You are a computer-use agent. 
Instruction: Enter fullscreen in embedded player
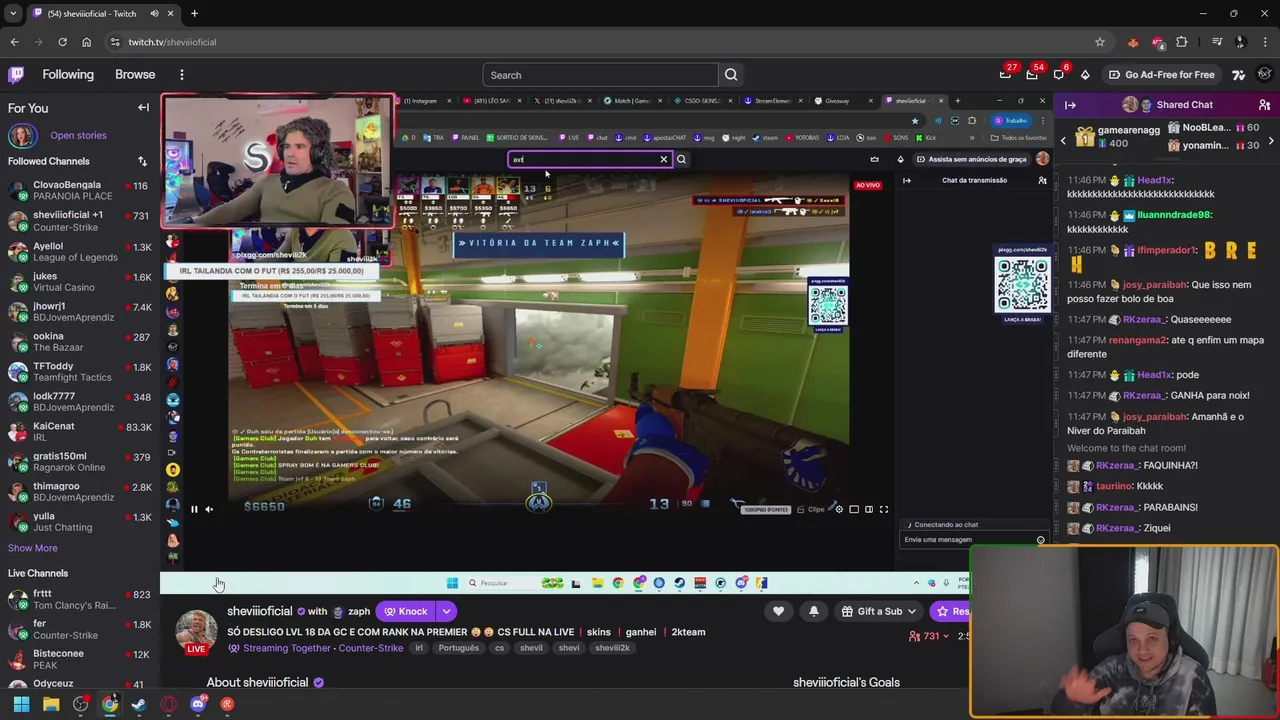[883, 509]
